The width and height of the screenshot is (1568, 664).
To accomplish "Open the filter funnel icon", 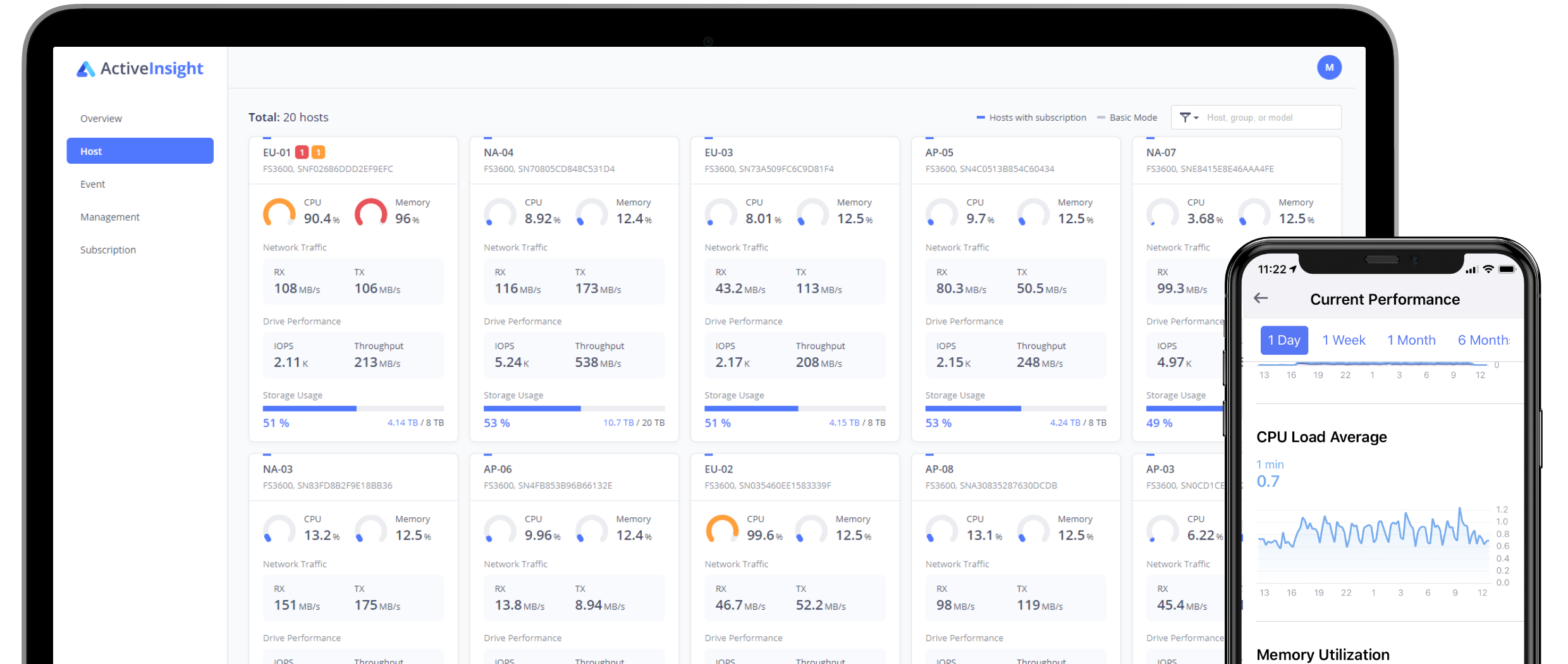I will pos(1185,117).
